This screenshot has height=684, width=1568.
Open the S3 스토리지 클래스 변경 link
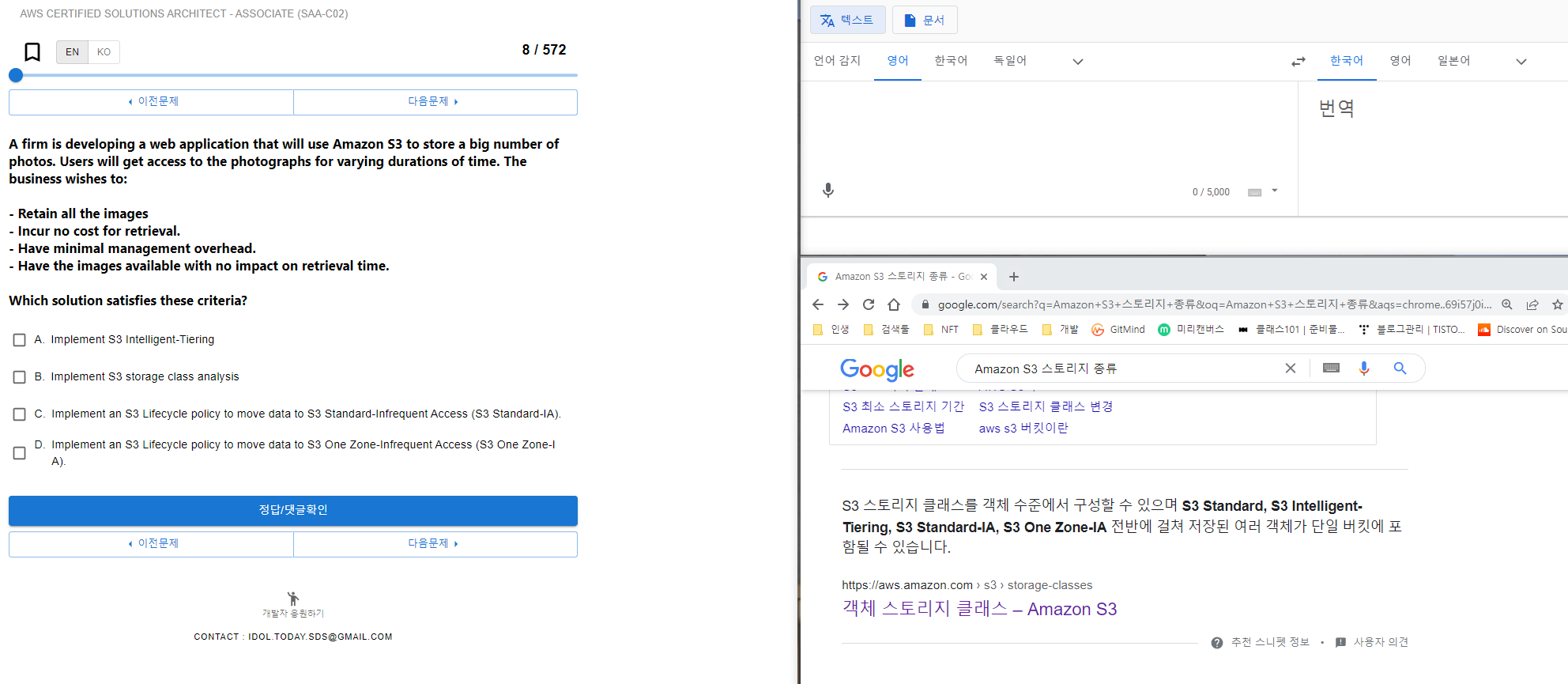coord(1046,406)
